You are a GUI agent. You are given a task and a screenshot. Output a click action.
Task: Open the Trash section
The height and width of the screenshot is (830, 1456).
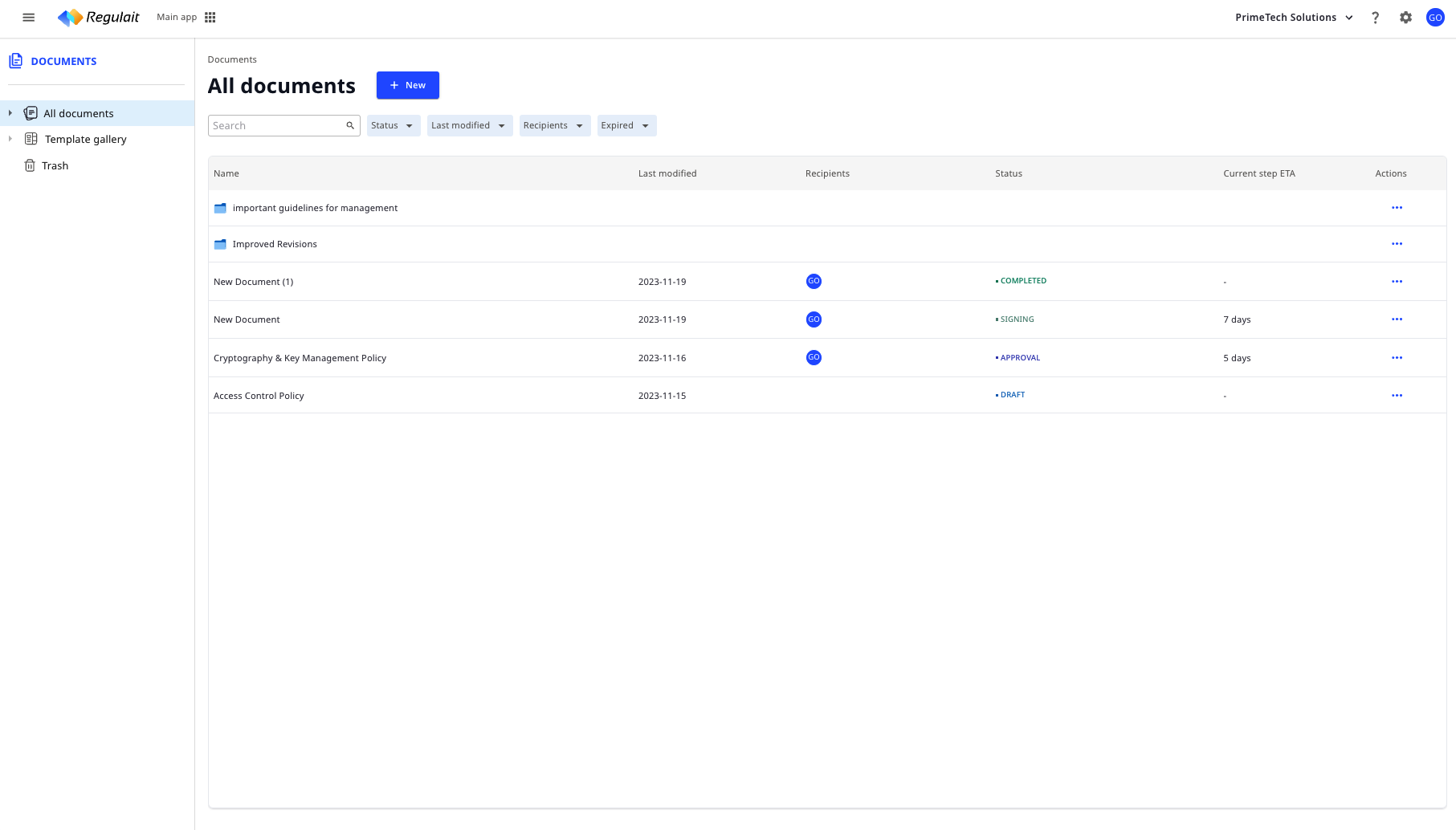point(55,166)
